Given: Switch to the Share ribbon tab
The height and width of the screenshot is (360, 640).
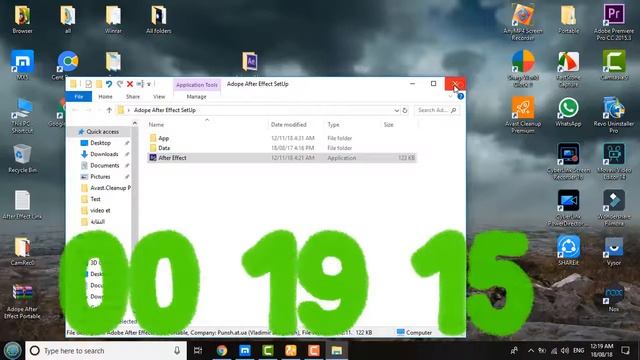Looking at the screenshot, I should (x=133, y=97).
